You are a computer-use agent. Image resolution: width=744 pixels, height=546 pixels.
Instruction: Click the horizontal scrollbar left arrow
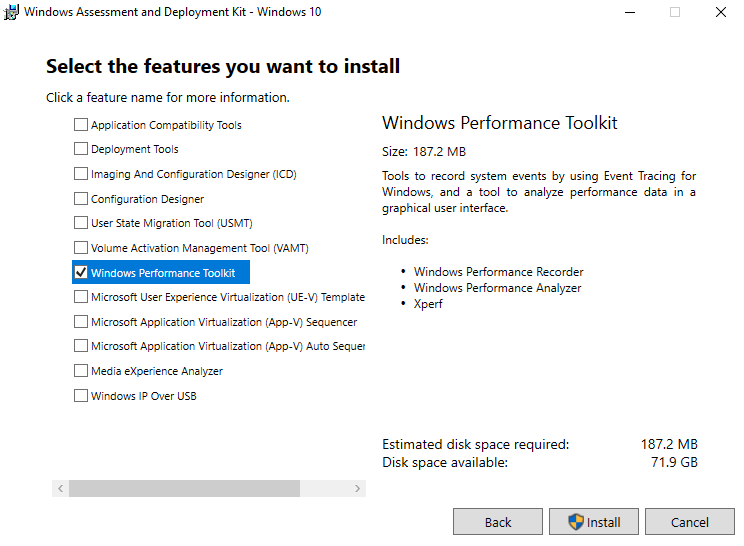pos(60,489)
